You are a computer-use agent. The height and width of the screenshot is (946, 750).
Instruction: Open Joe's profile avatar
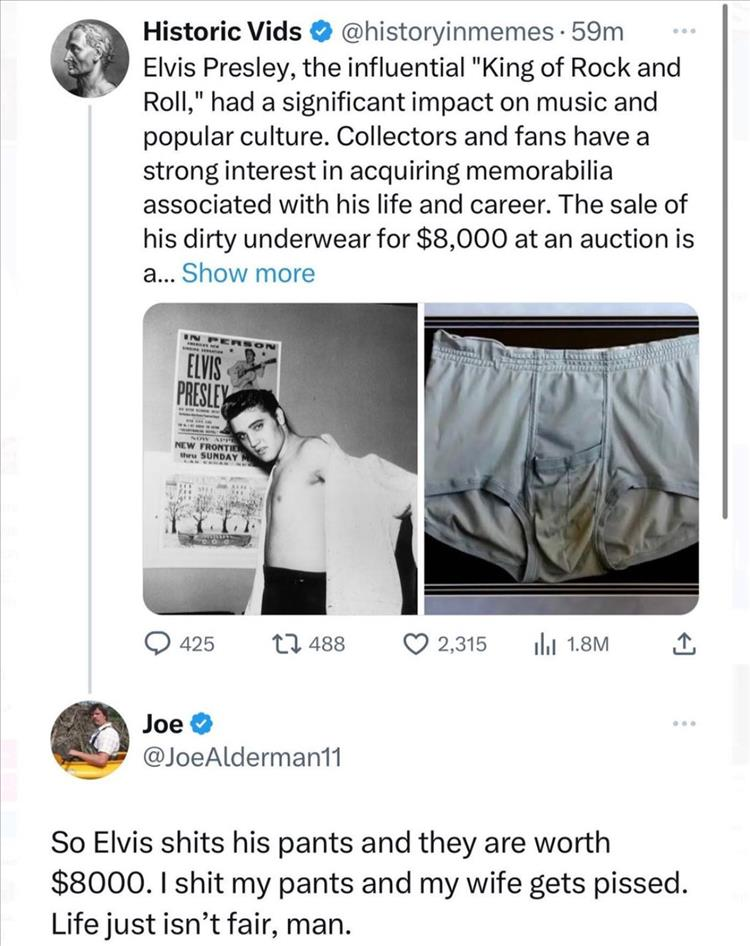tap(90, 740)
